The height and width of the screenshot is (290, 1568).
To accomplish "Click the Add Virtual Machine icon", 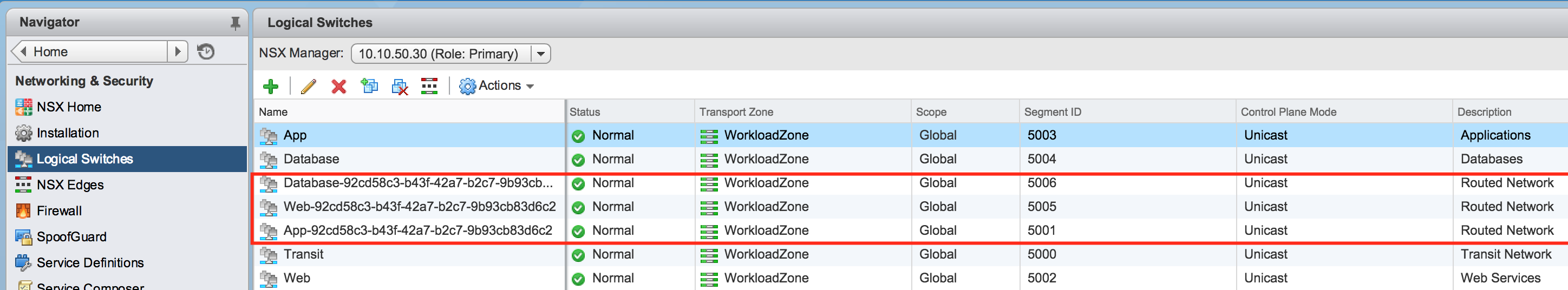I will pyautogui.click(x=369, y=87).
